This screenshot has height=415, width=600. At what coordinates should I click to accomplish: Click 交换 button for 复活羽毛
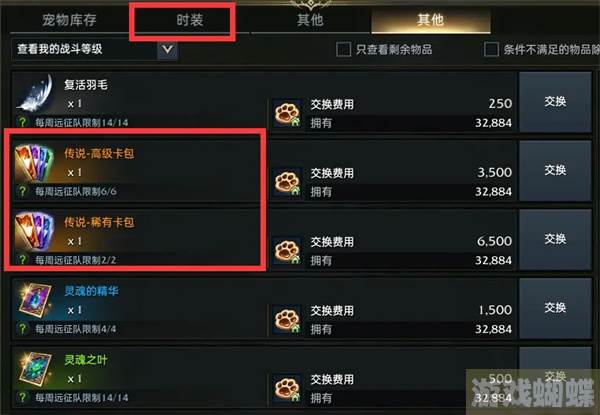(x=555, y=102)
